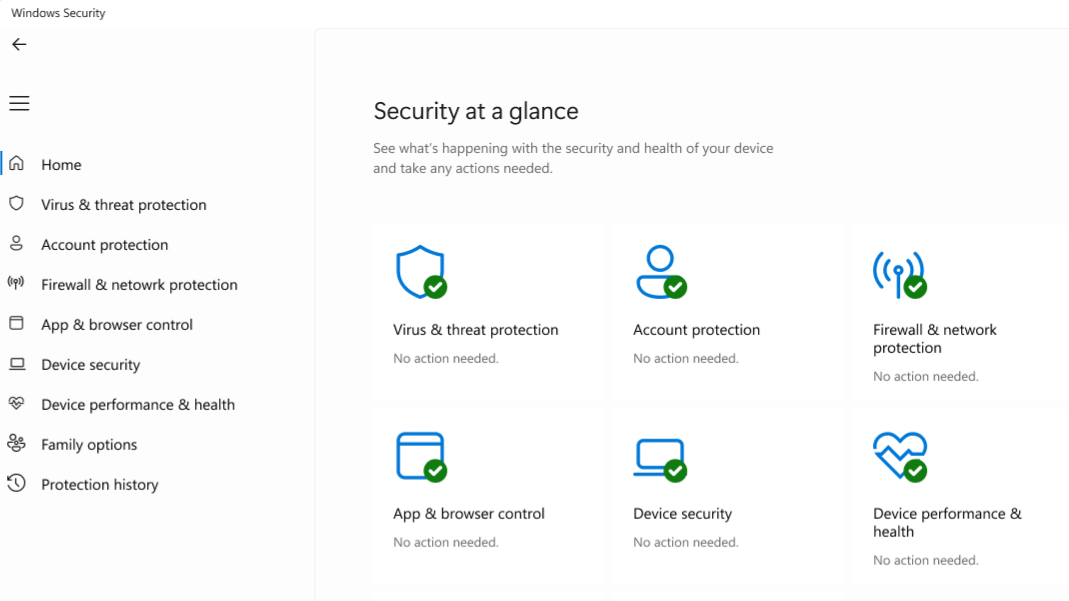Click 'No action needed.' under Virus & threat protection
Viewport: 1069px width, 601px height.
click(x=446, y=358)
